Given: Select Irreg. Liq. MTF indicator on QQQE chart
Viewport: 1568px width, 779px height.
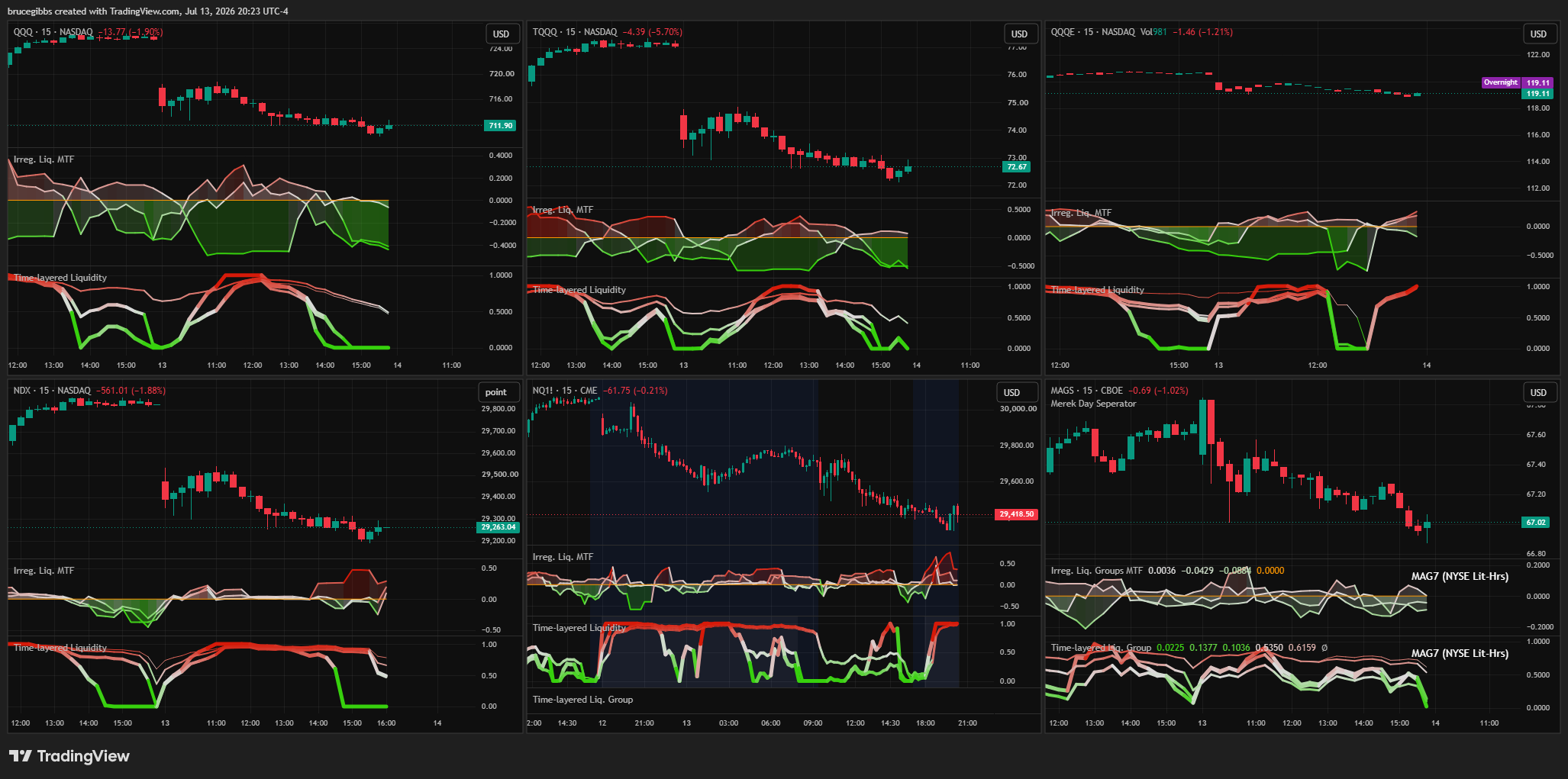Looking at the screenshot, I should point(1081,213).
